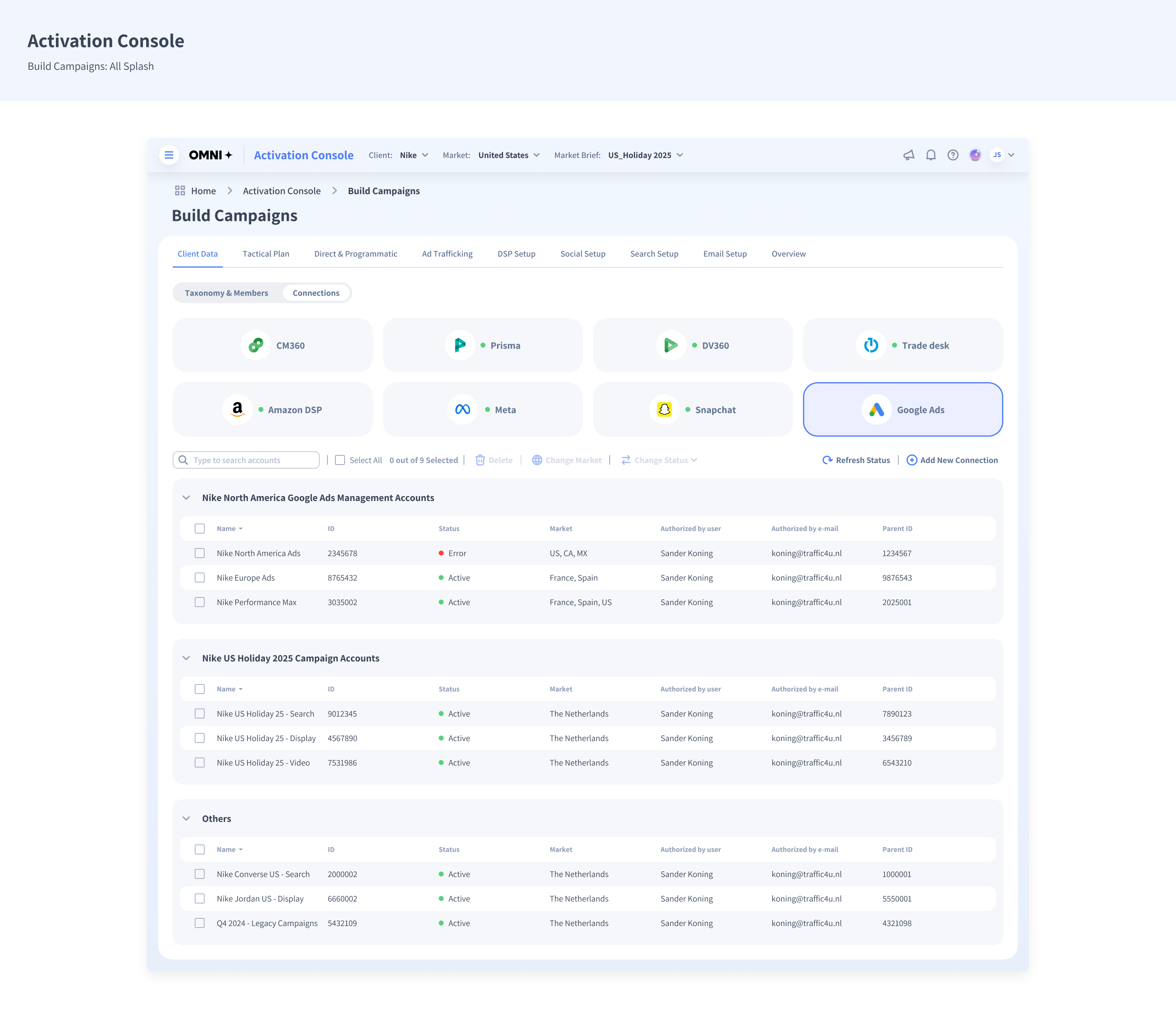Open the Client Nike dropdown
This screenshot has height=1033, width=1176.
click(x=414, y=155)
